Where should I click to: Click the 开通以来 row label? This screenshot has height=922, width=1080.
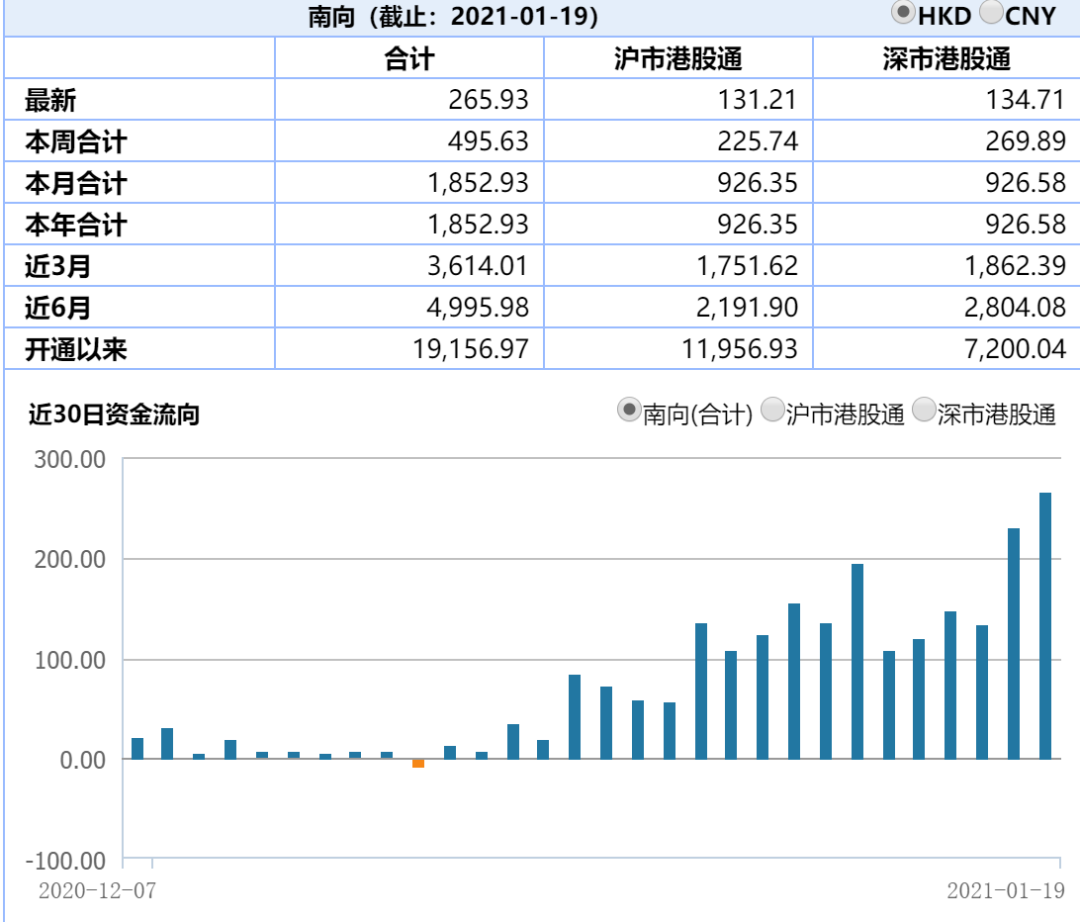pyautogui.click(x=76, y=349)
